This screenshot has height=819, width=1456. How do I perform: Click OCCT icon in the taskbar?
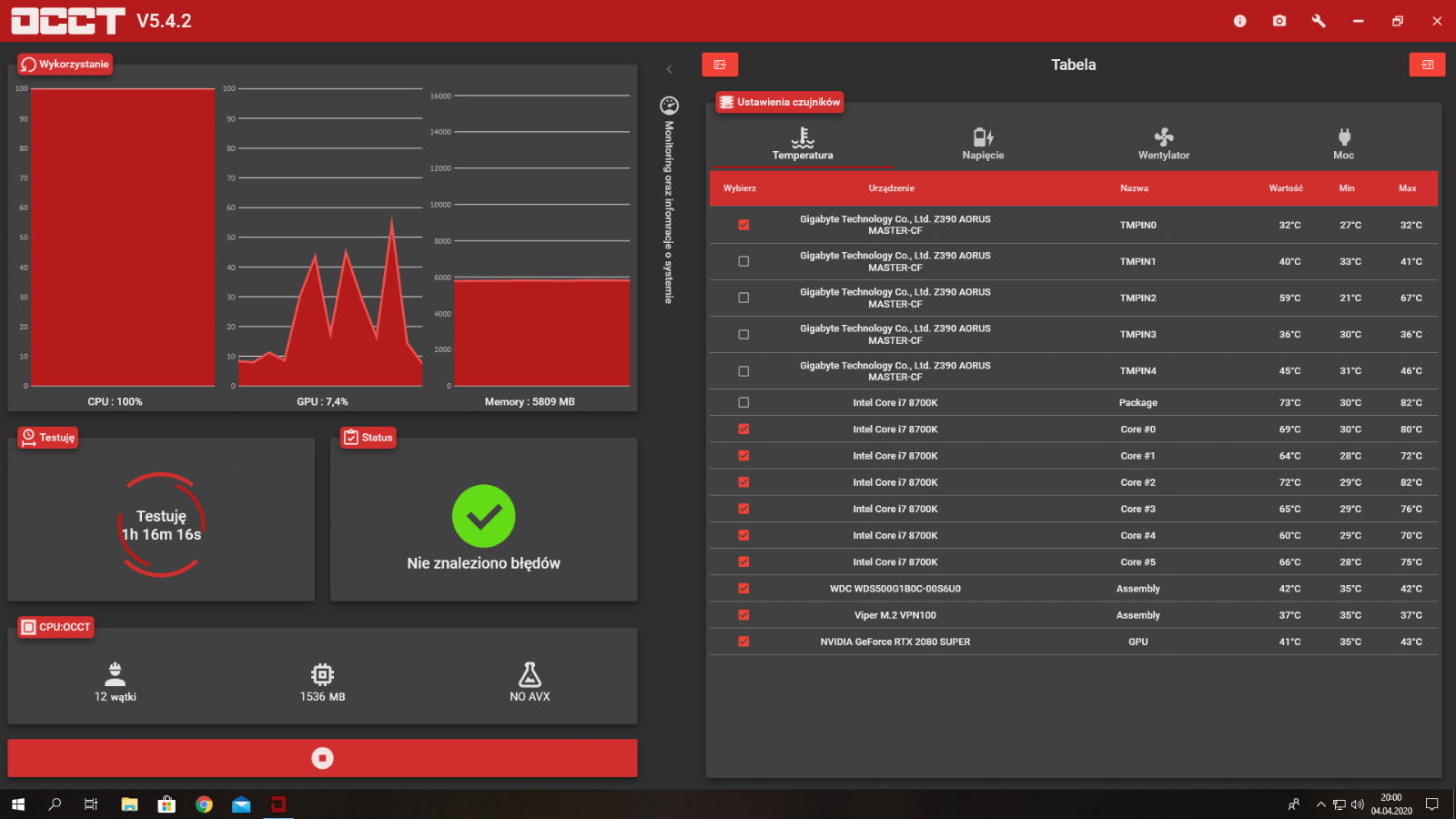[x=278, y=804]
